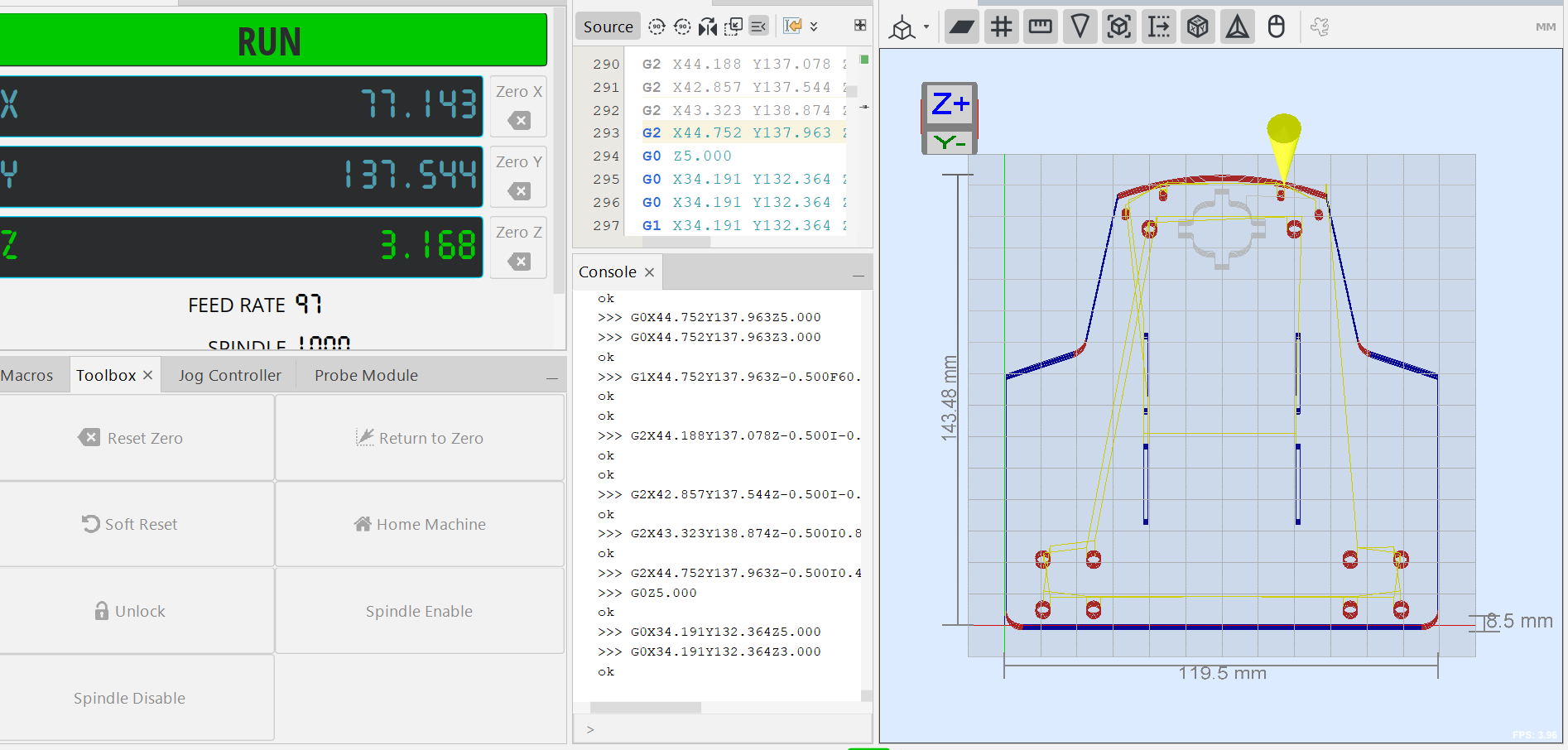Open the Probe Module tab
Screen dimensions: 1568x750
[x=366, y=376]
